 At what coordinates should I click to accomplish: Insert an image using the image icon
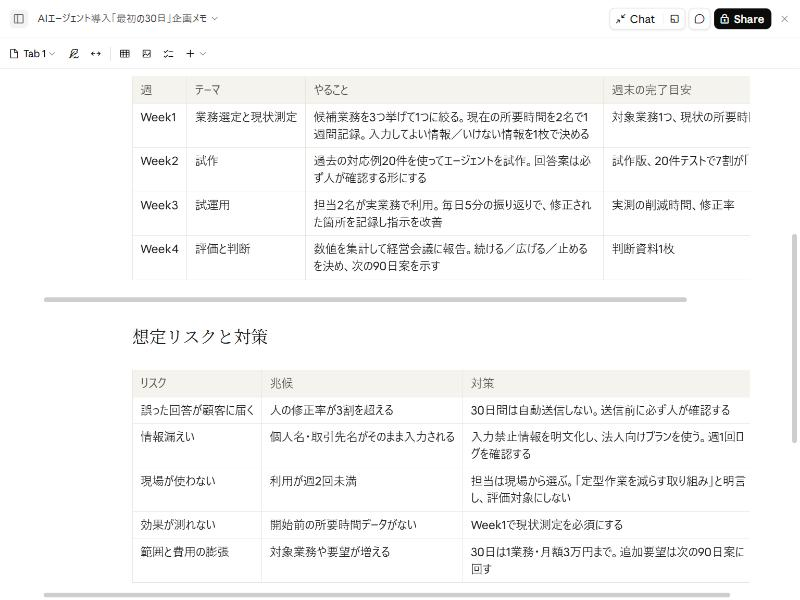[x=147, y=54]
